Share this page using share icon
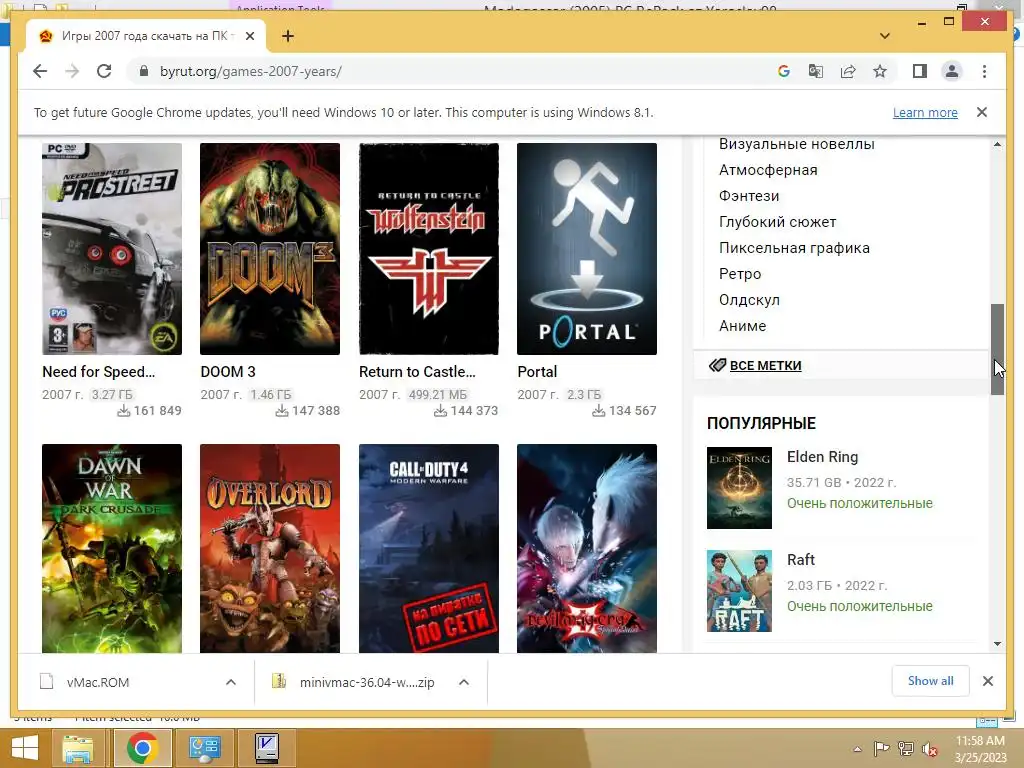Viewport: 1024px width, 768px height. (x=848, y=71)
